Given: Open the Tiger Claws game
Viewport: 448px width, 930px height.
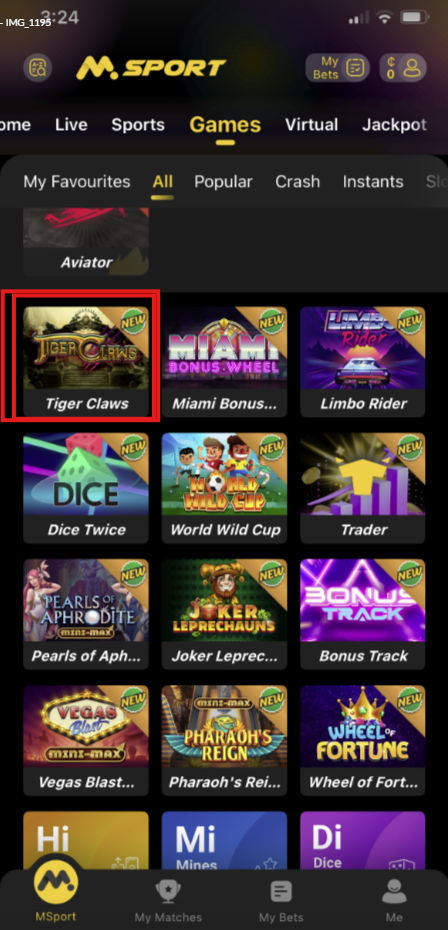Looking at the screenshot, I should click(x=86, y=361).
